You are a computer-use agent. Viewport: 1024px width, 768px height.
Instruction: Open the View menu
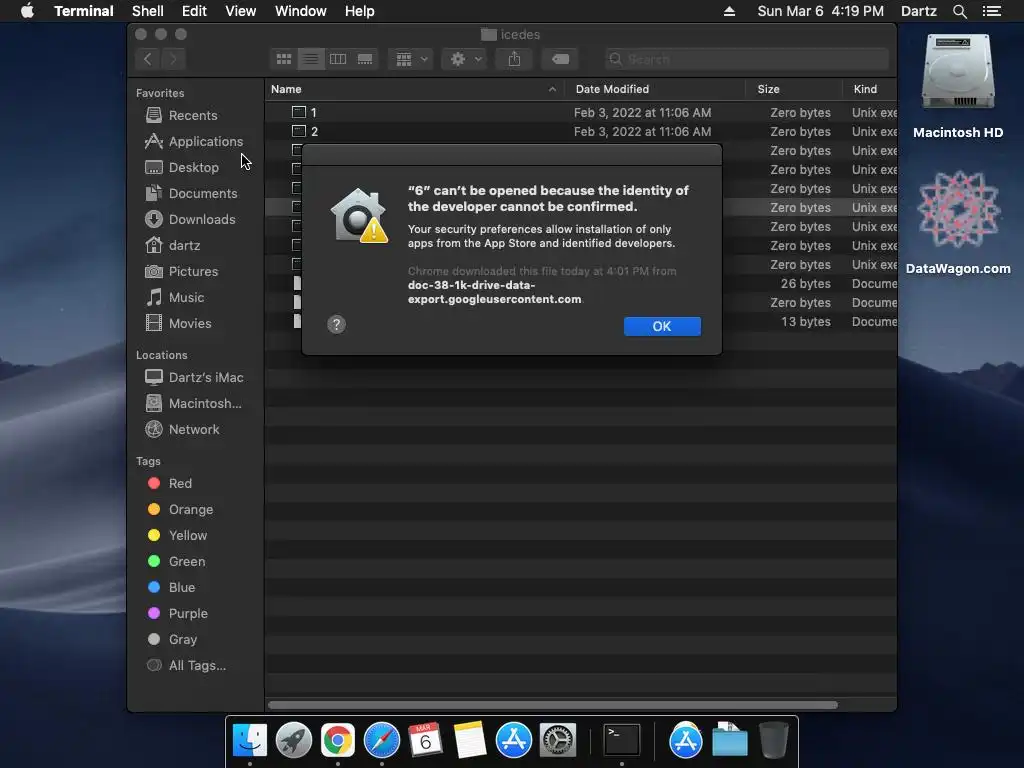(x=240, y=11)
